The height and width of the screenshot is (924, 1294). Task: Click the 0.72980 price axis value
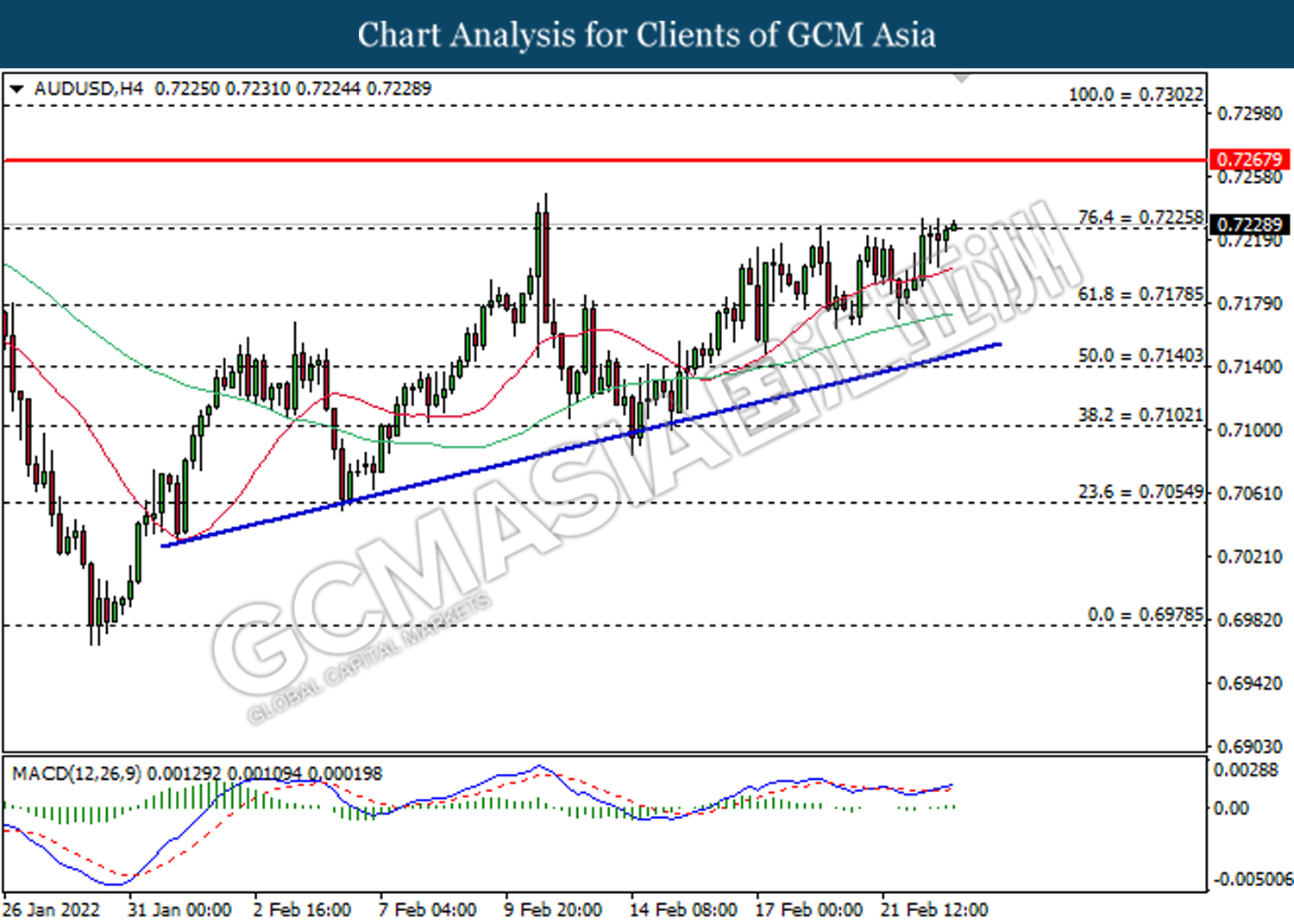1249,114
